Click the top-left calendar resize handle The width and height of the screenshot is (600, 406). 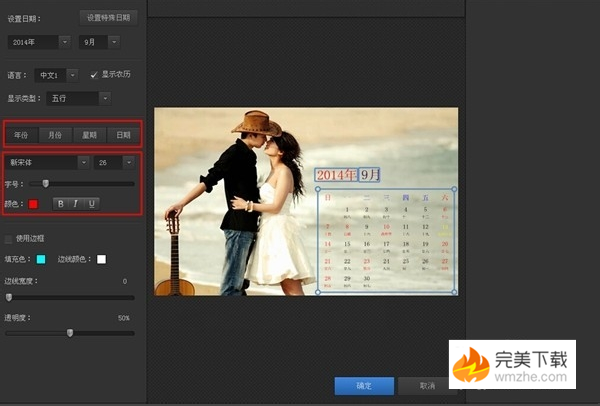click(319, 187)
